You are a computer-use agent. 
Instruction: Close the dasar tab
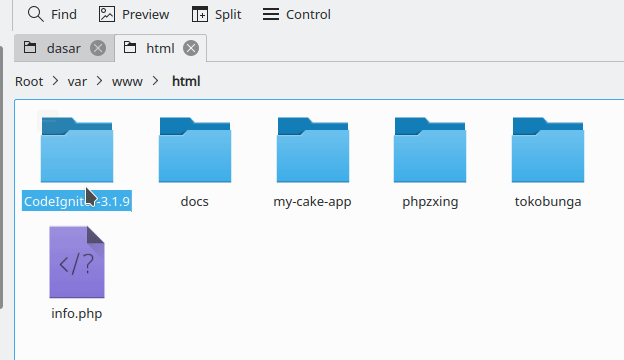pyautogui.click(x=98, y=49)
